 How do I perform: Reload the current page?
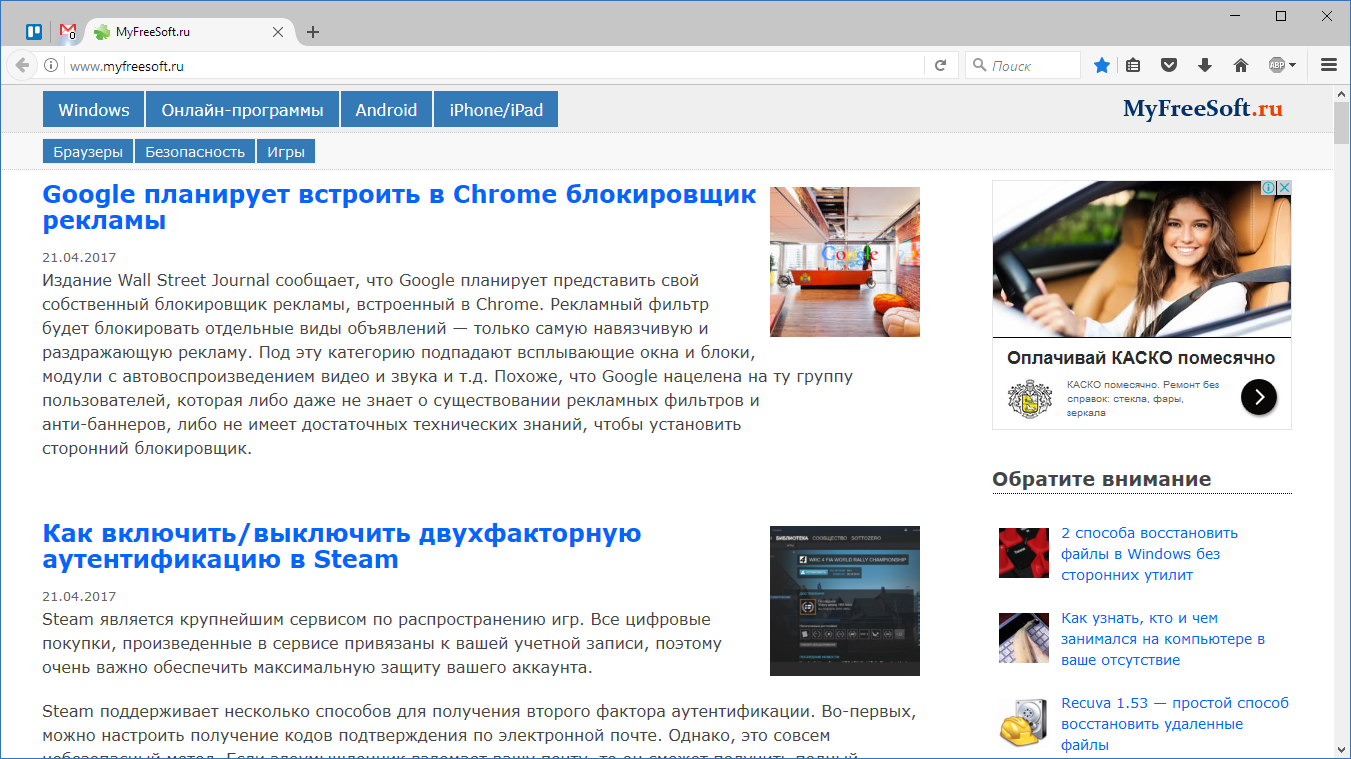pos(940,66)
